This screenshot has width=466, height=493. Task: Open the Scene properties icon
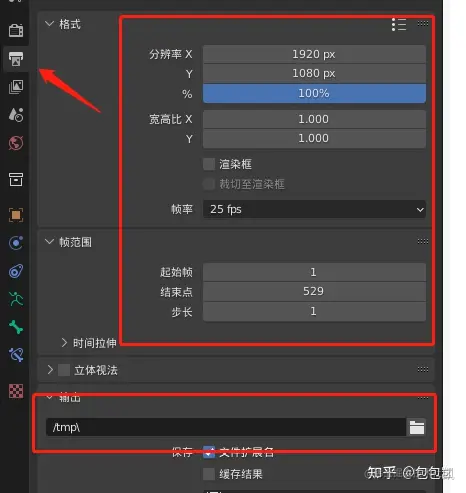pos(16,115)
